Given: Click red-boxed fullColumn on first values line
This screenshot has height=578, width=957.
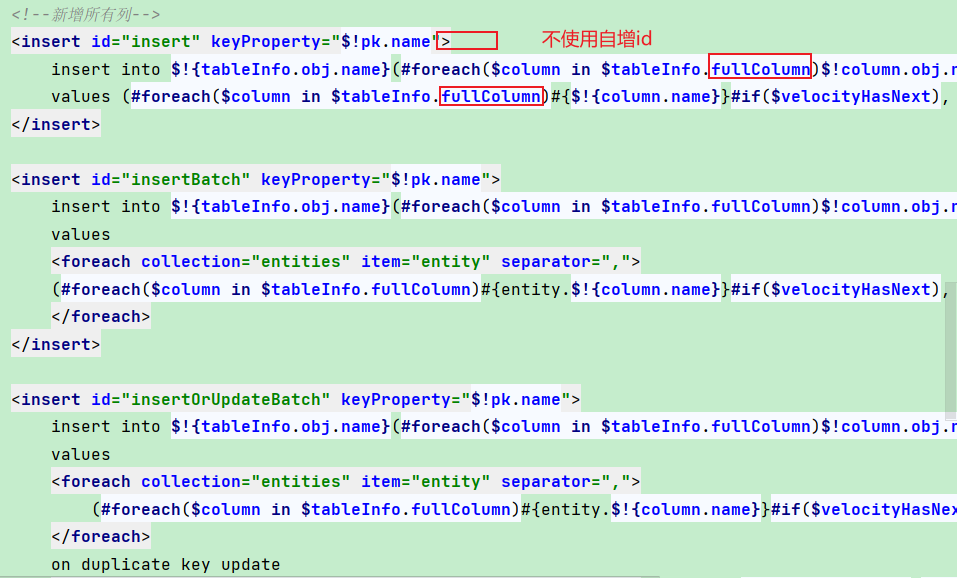Looking at the screenshot, I should pyautogui.click(x=490, y=97).
